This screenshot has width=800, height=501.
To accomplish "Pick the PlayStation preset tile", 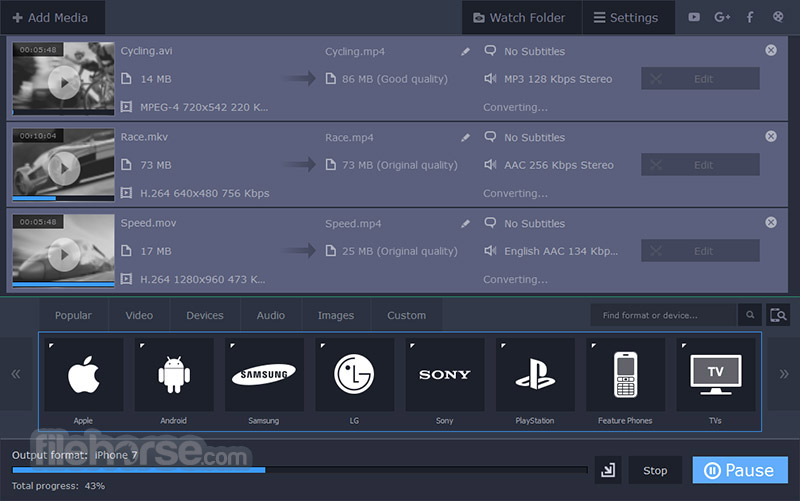I will [535, 374].
